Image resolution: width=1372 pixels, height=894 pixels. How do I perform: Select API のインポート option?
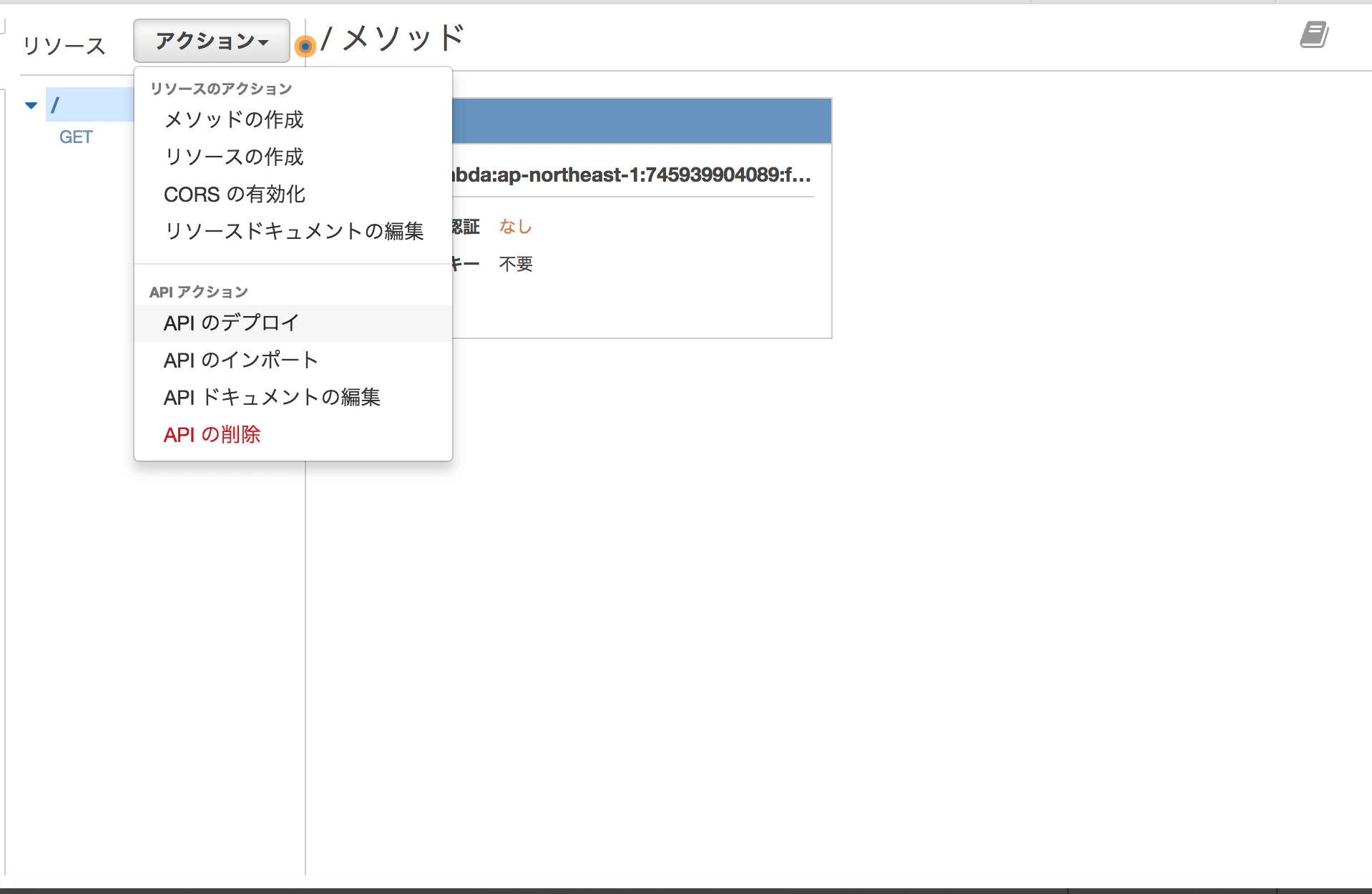point(293,360)
